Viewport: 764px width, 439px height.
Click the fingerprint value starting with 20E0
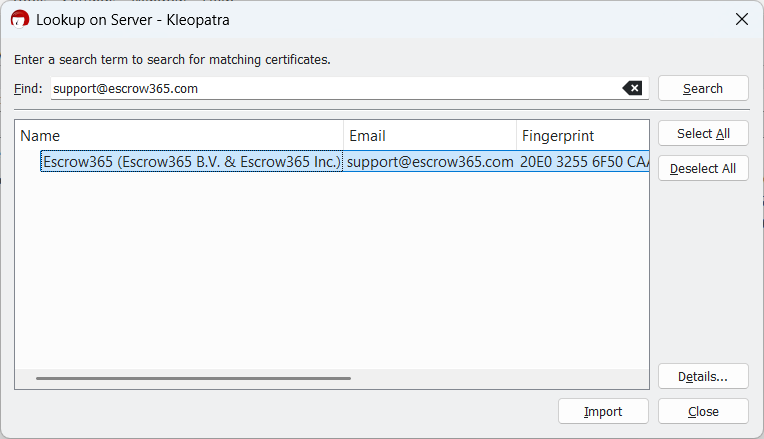[x=584, y=161]
